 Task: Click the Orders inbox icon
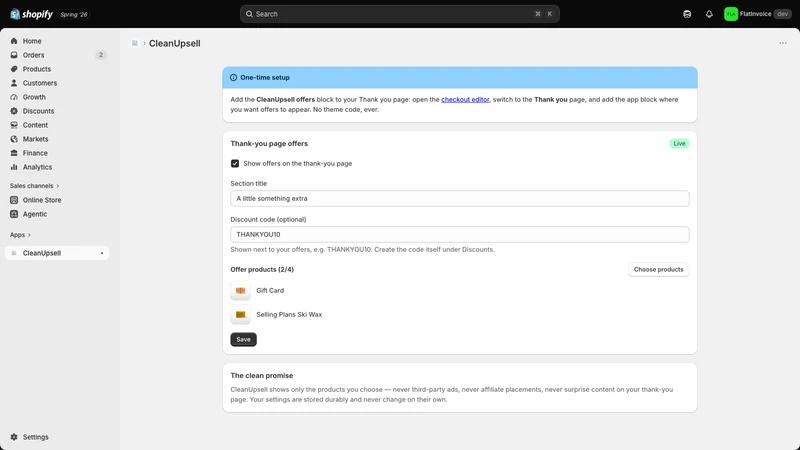pyautogui.click(x=14, y=55)
